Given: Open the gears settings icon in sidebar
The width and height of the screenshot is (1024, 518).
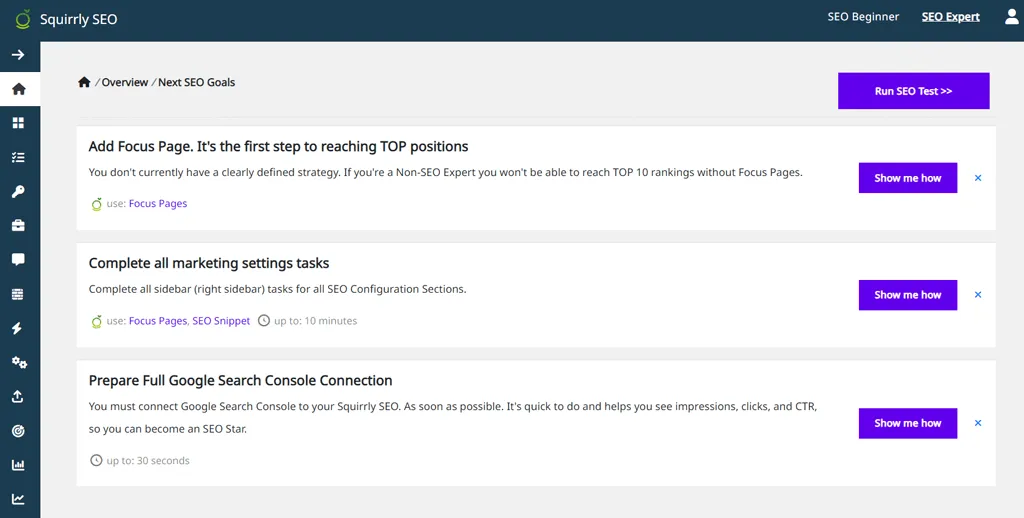Looking at the screenshot, I should tap(19, 363).
